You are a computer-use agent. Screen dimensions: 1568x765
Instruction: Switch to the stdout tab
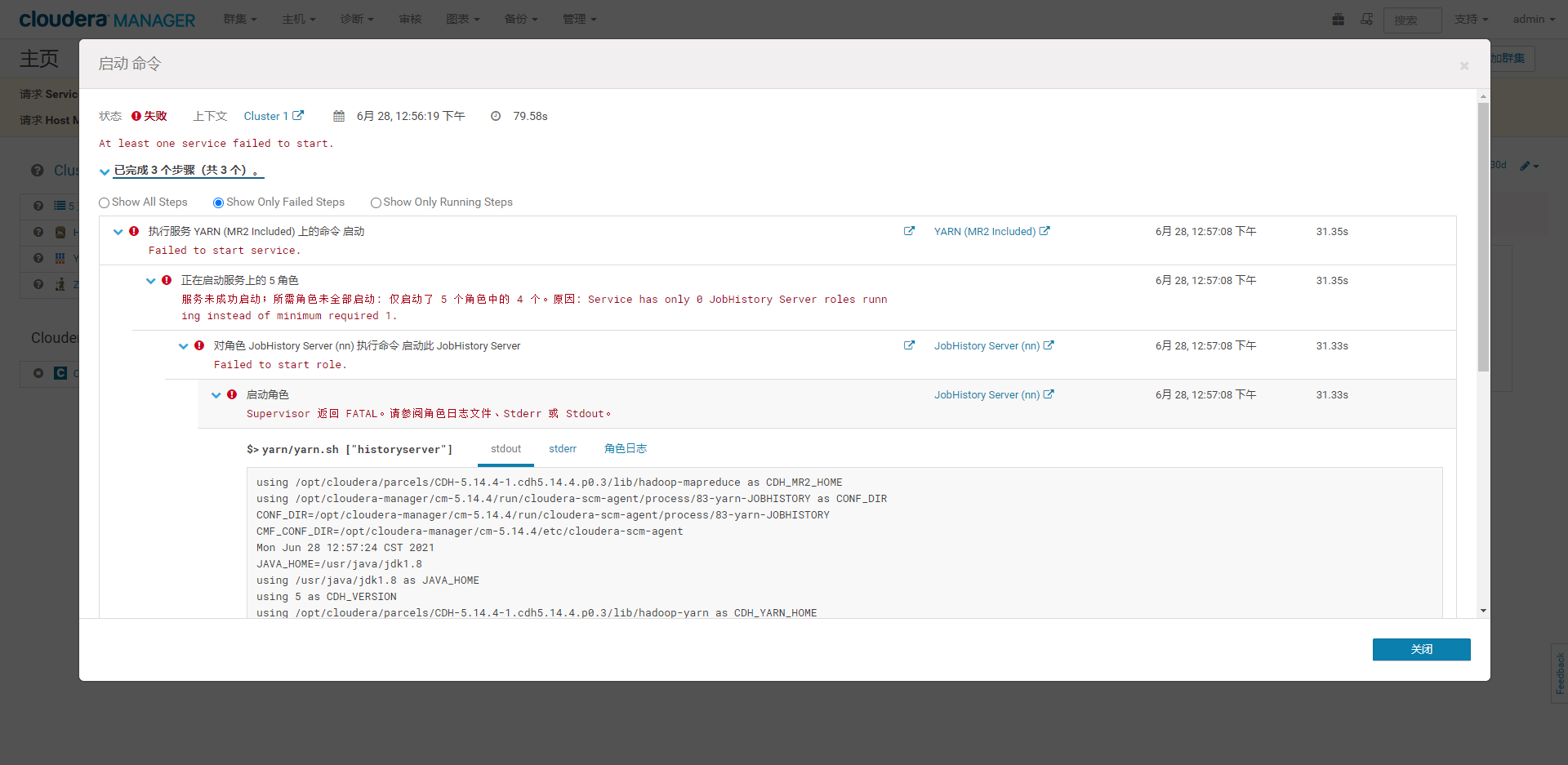506,449
